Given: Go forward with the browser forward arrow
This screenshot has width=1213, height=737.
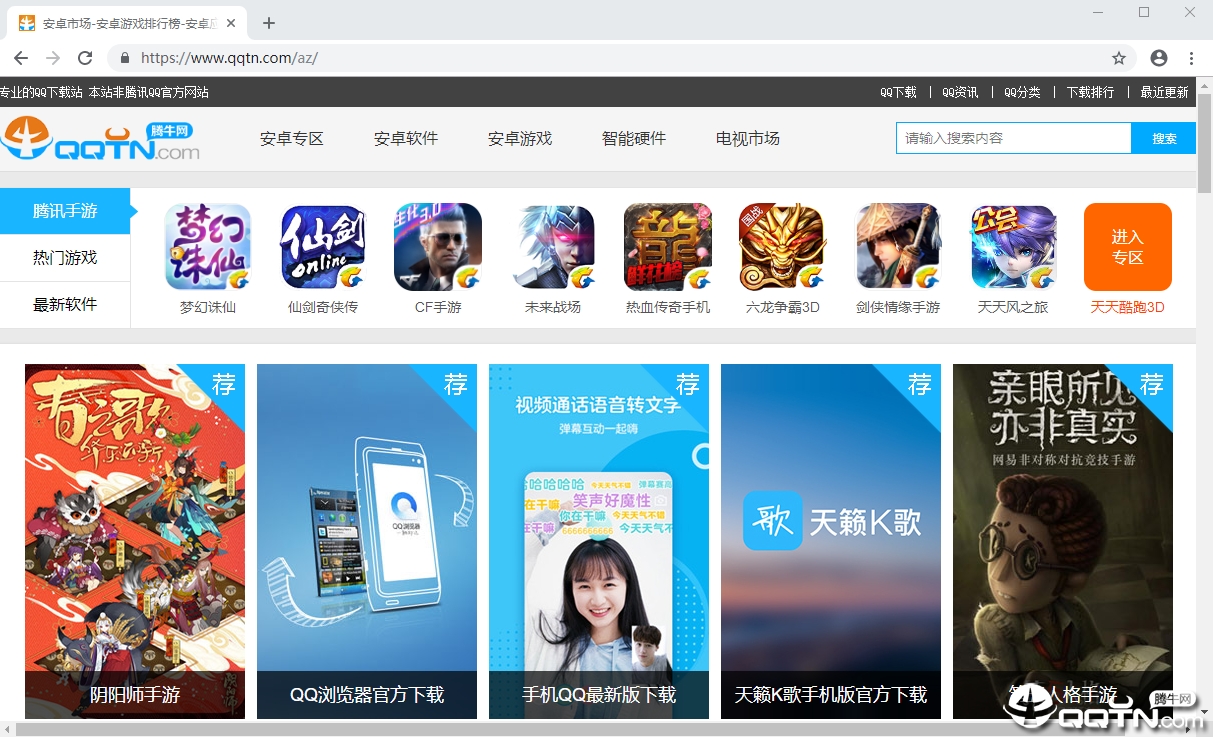Looking at the screenshot, I should (x=53, y=58).
